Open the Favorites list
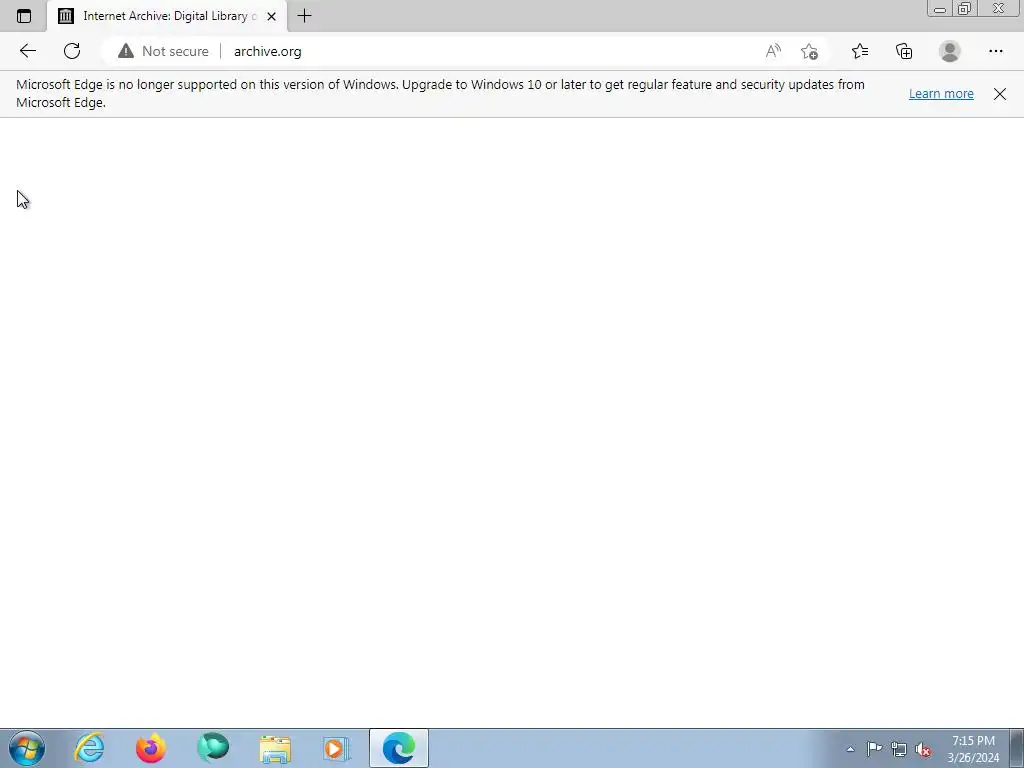Screen dimensions: 1024x768 tap(860, 51)
